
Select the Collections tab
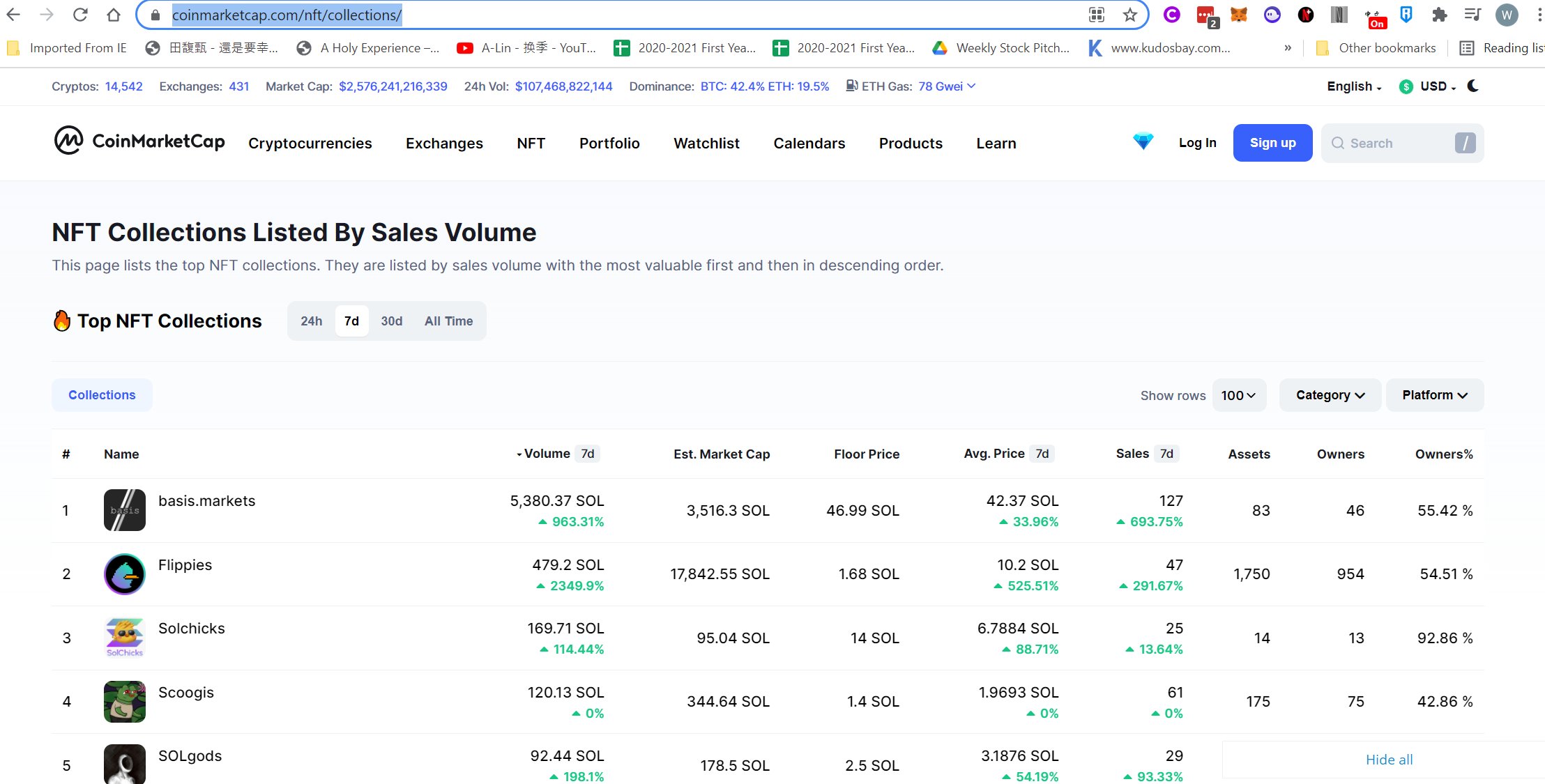tap(102, 395)
